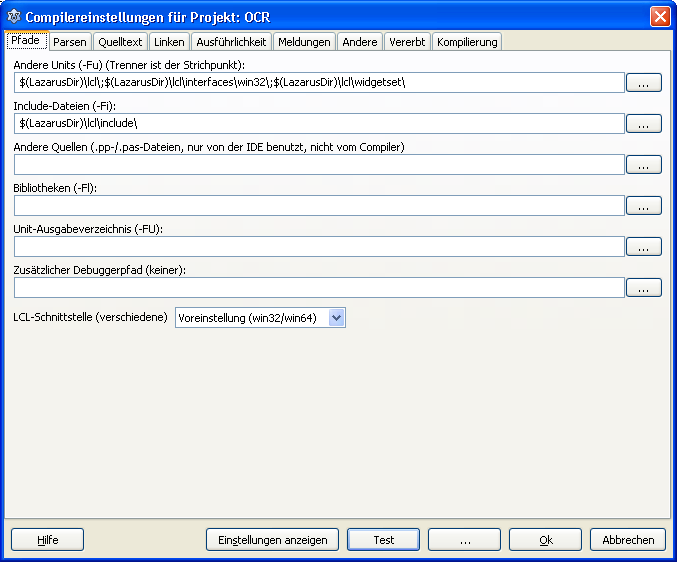Screen dimensions: 677x562
Task: Click browse button for Bibliotheken path
Action: (643, 206)
